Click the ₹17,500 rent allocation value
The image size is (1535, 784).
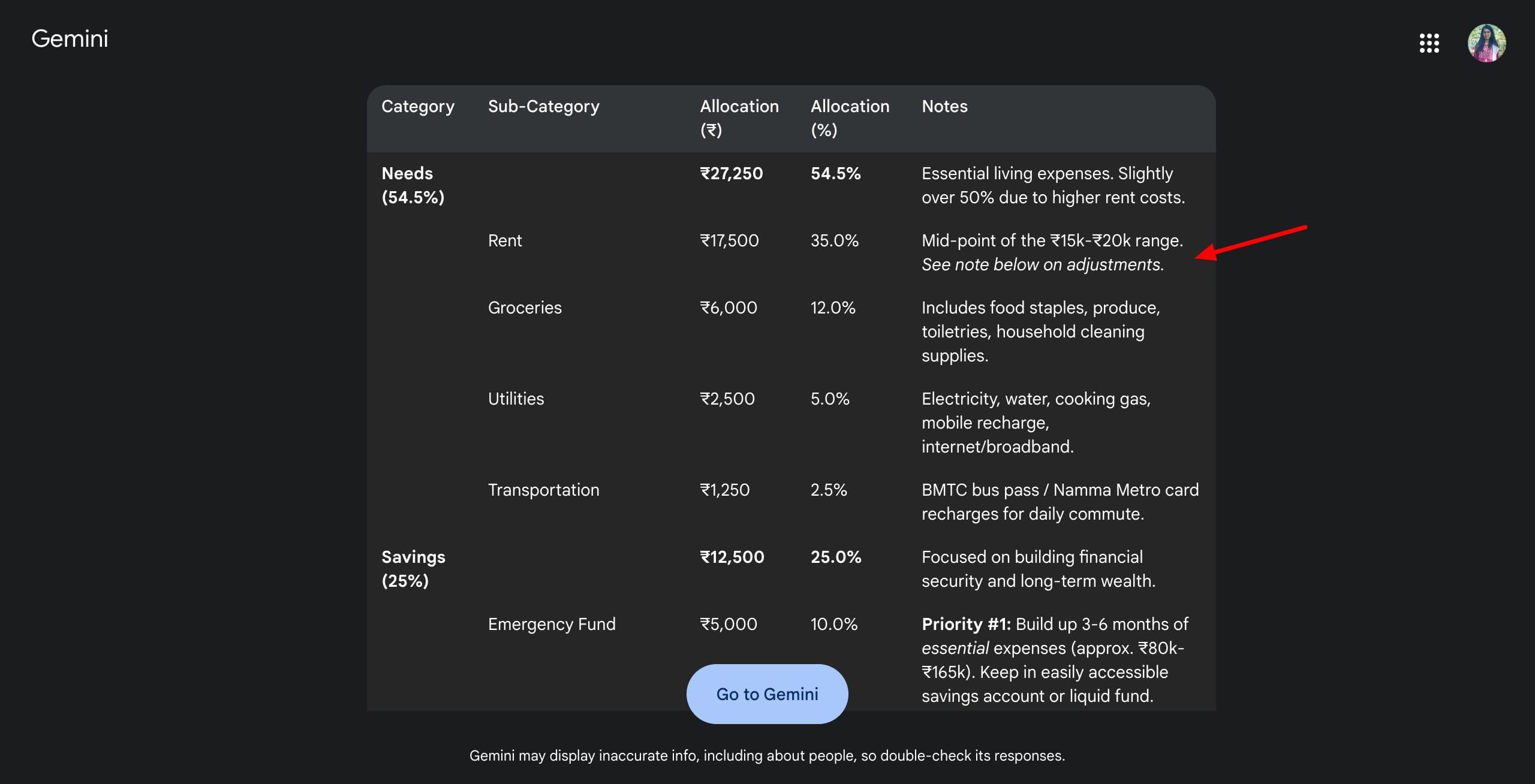pos(729,241)
